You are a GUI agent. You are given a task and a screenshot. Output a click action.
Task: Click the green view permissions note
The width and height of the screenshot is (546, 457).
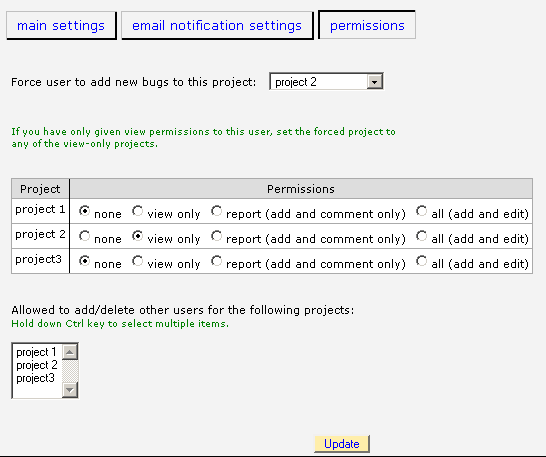coord(203,138)
